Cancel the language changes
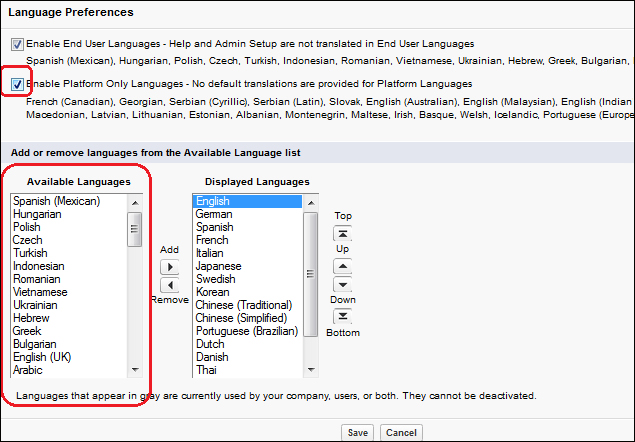This screenshot has height=442, width=635. [400, 433]
